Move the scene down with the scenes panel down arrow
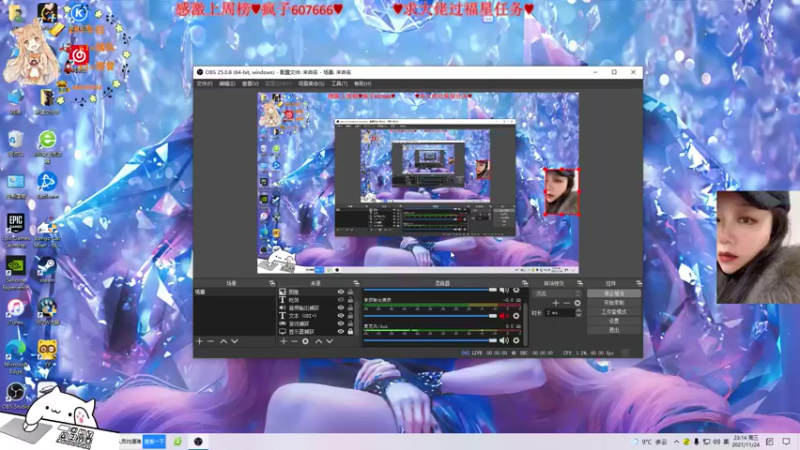Viewport: 800px width, 450px height. click(234, 341)
